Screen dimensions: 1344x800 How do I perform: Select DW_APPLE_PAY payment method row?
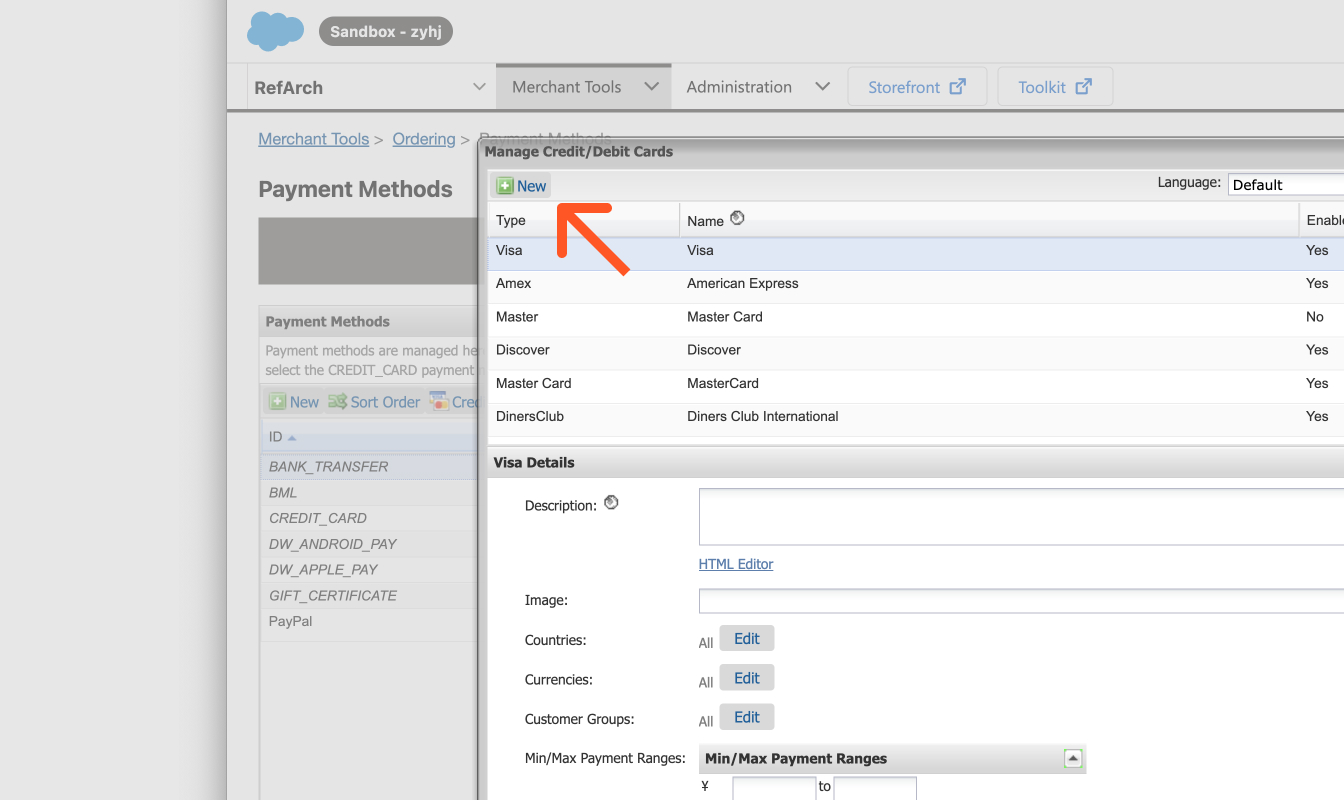[x=368, y=569]
